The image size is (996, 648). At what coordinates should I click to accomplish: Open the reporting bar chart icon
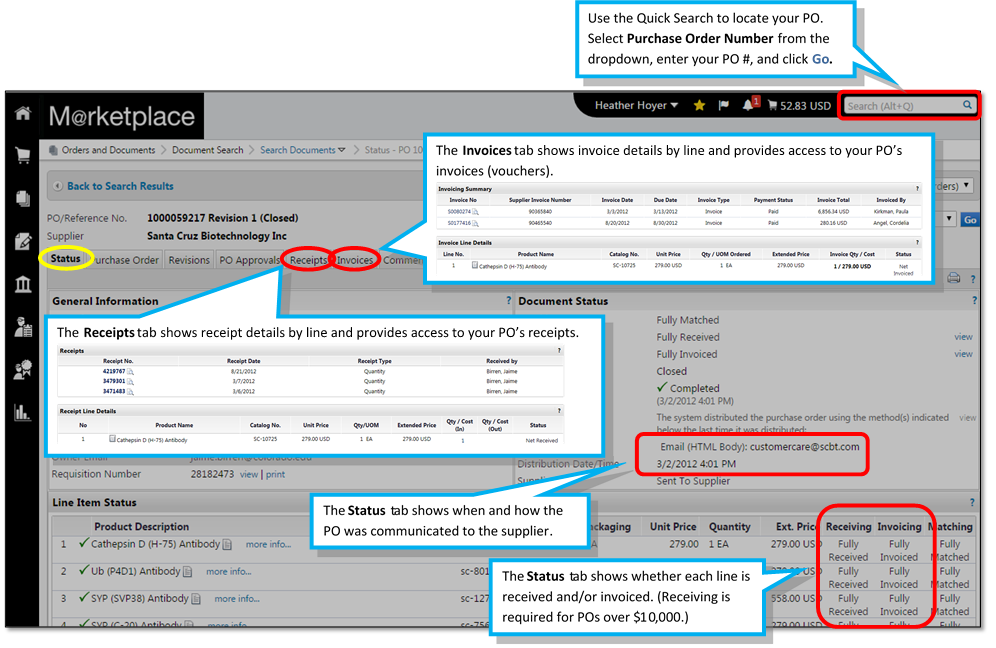click(x=23, y=412)
